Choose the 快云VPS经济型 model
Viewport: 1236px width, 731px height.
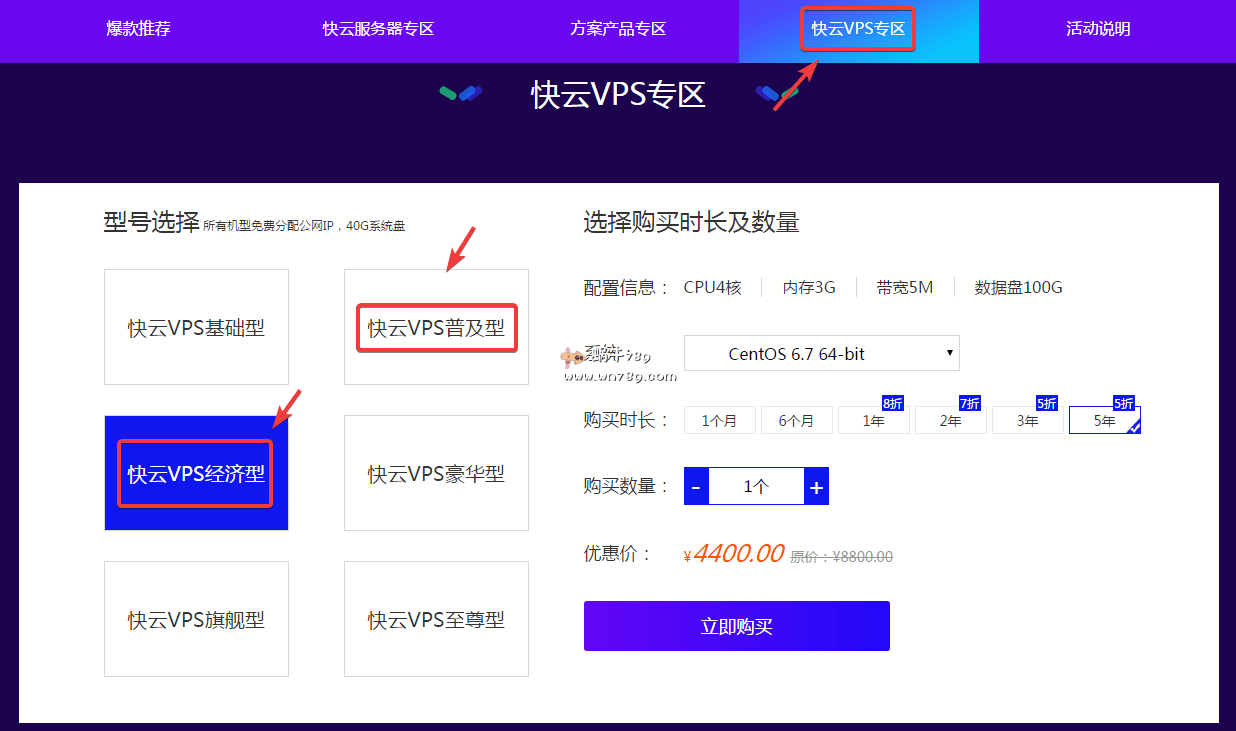point(195,473)
